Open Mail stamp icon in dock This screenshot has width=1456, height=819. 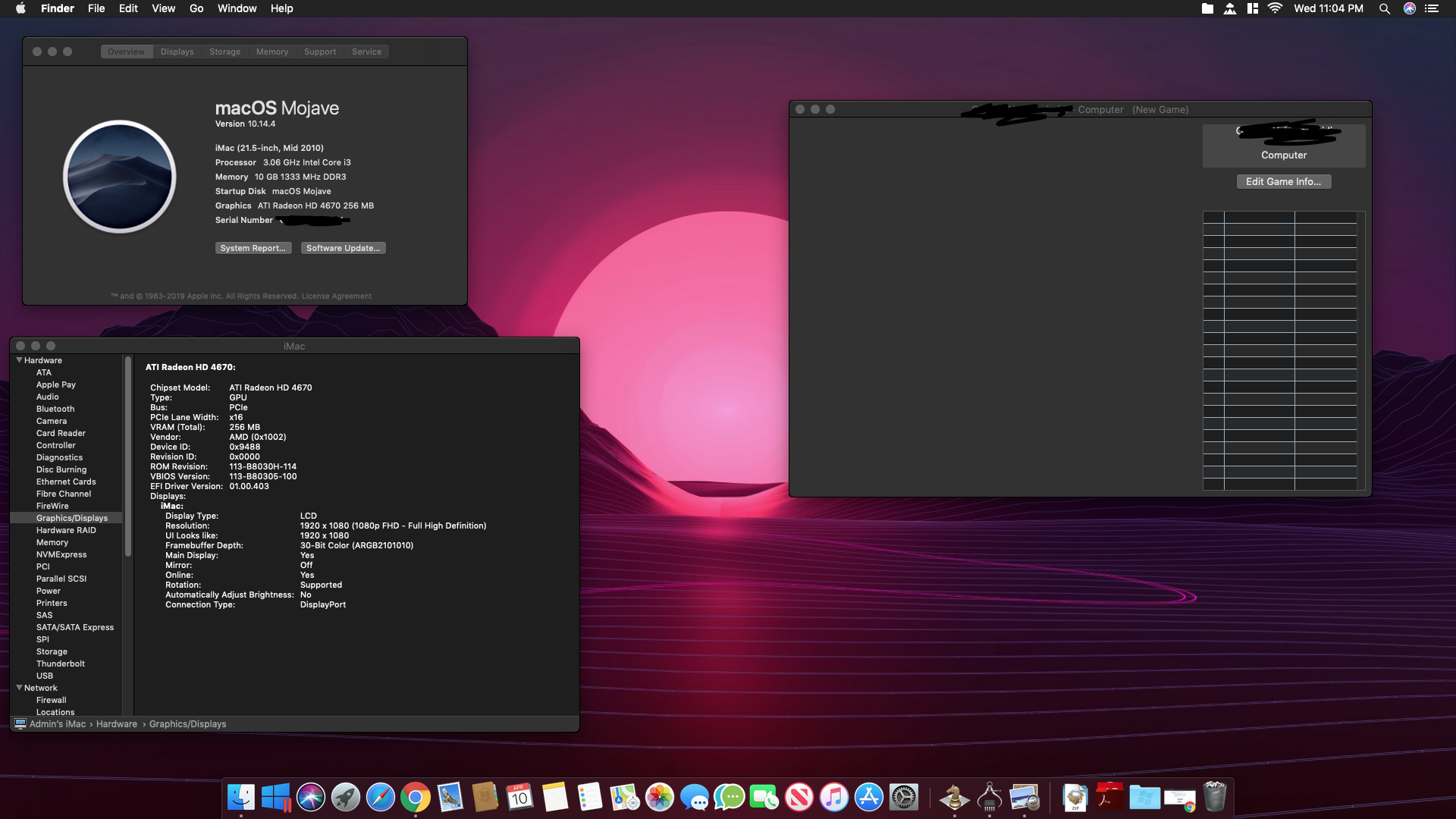[450, 797]
